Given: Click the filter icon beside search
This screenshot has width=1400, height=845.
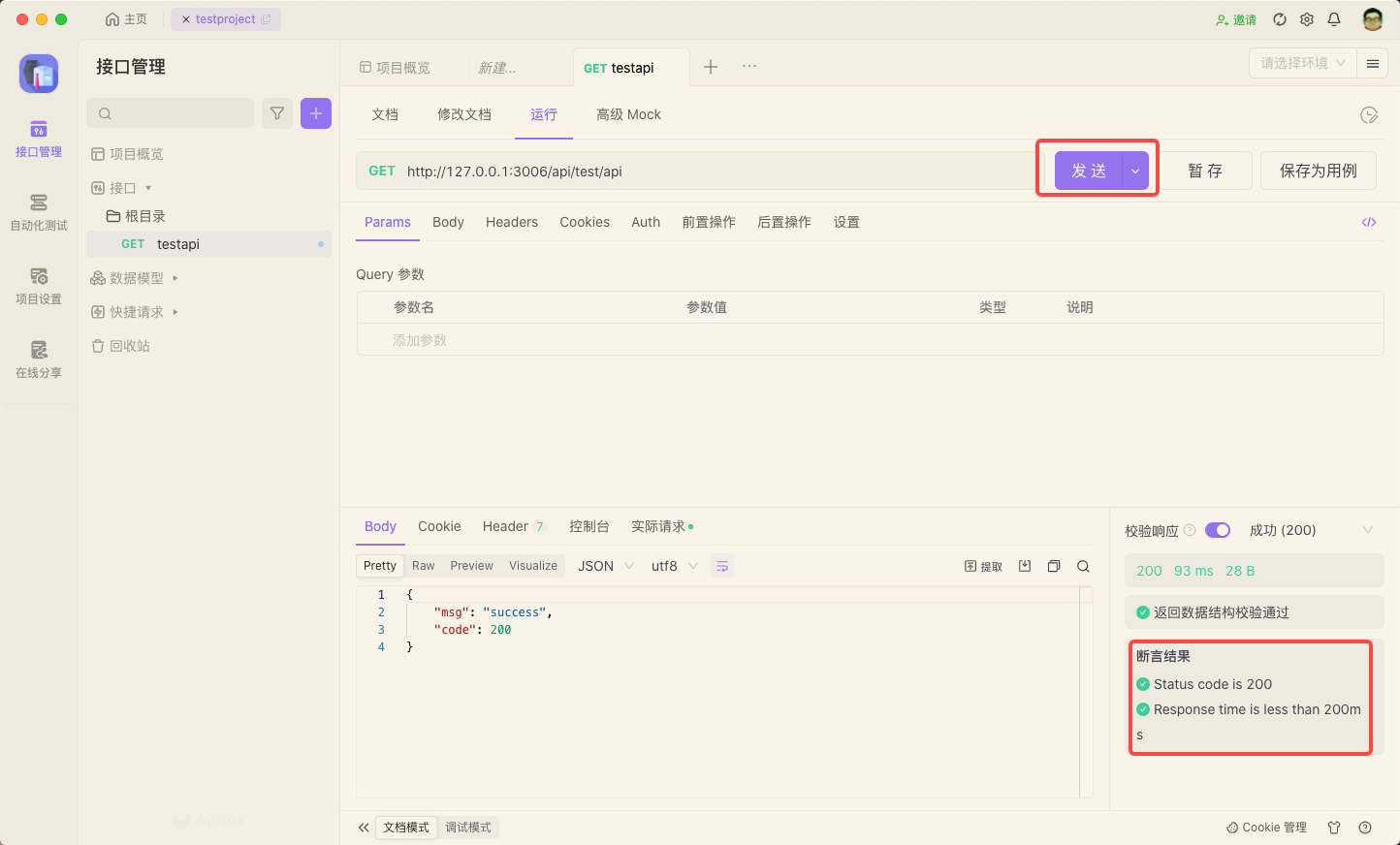Looking at the screenshot, I should 277,113.
